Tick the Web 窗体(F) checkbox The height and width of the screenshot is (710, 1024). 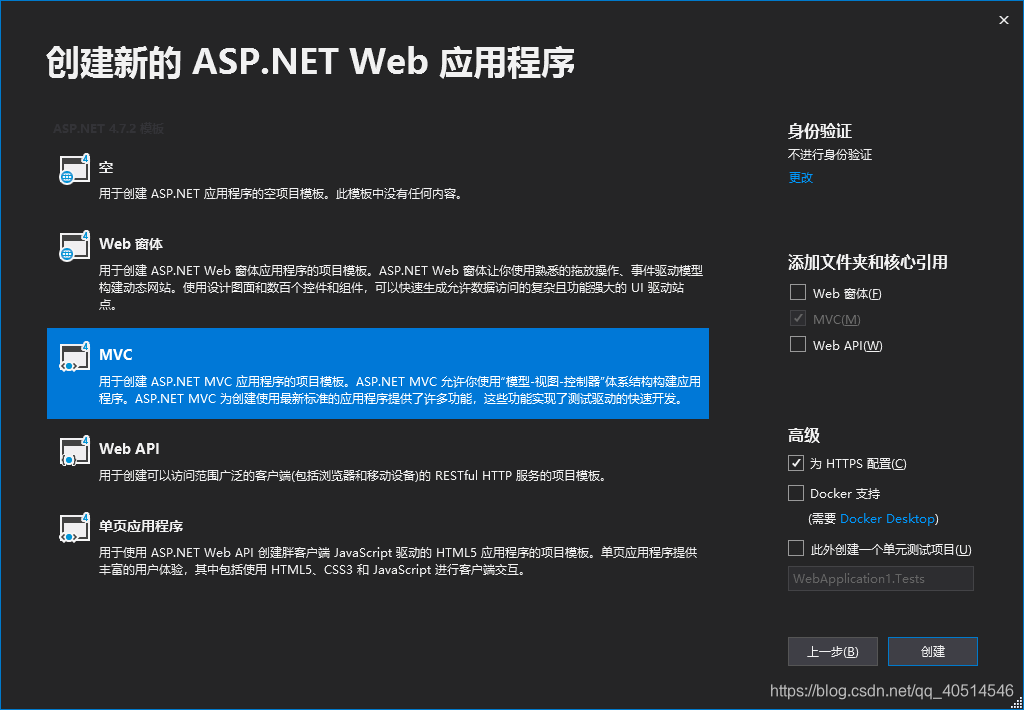(797, 292)
